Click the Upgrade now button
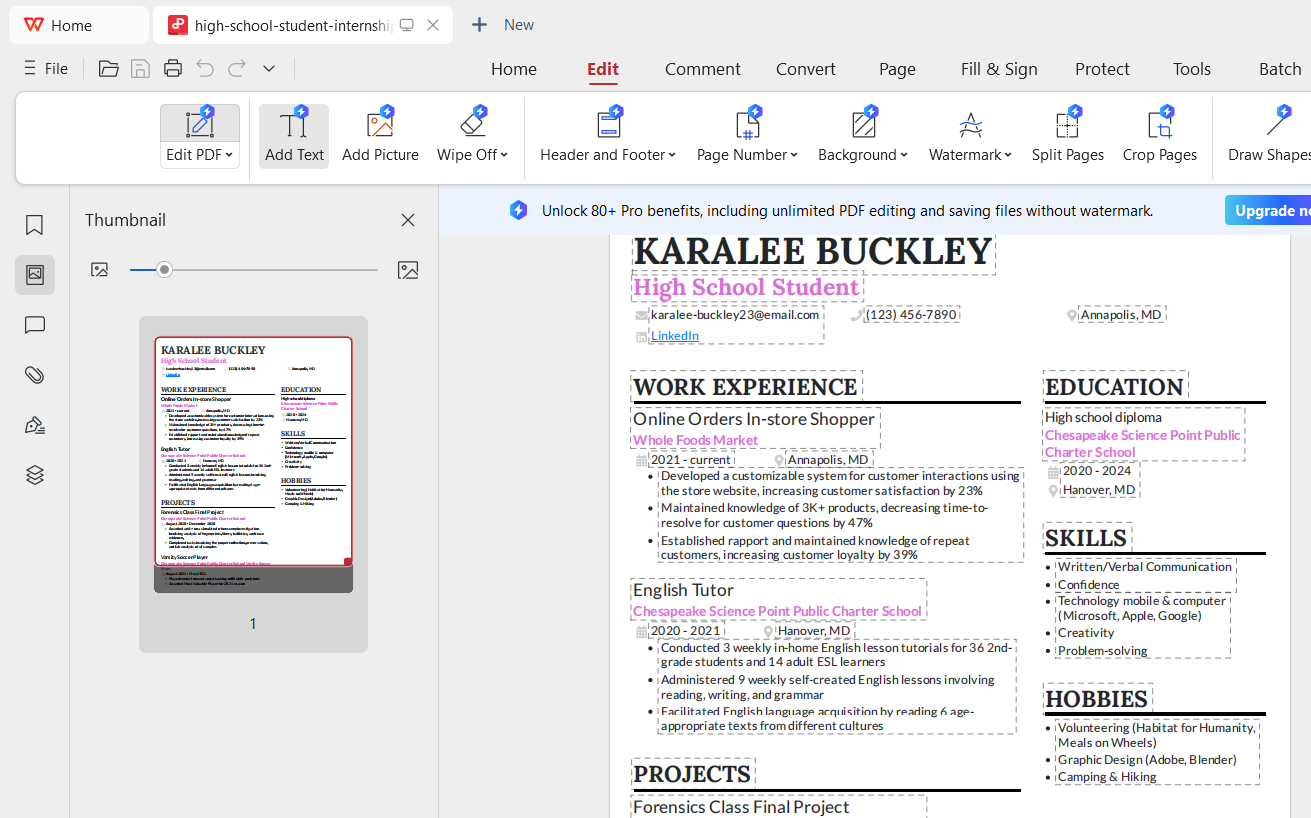This screenshot has height=818, width=1311. click(x=1277, y=210)
